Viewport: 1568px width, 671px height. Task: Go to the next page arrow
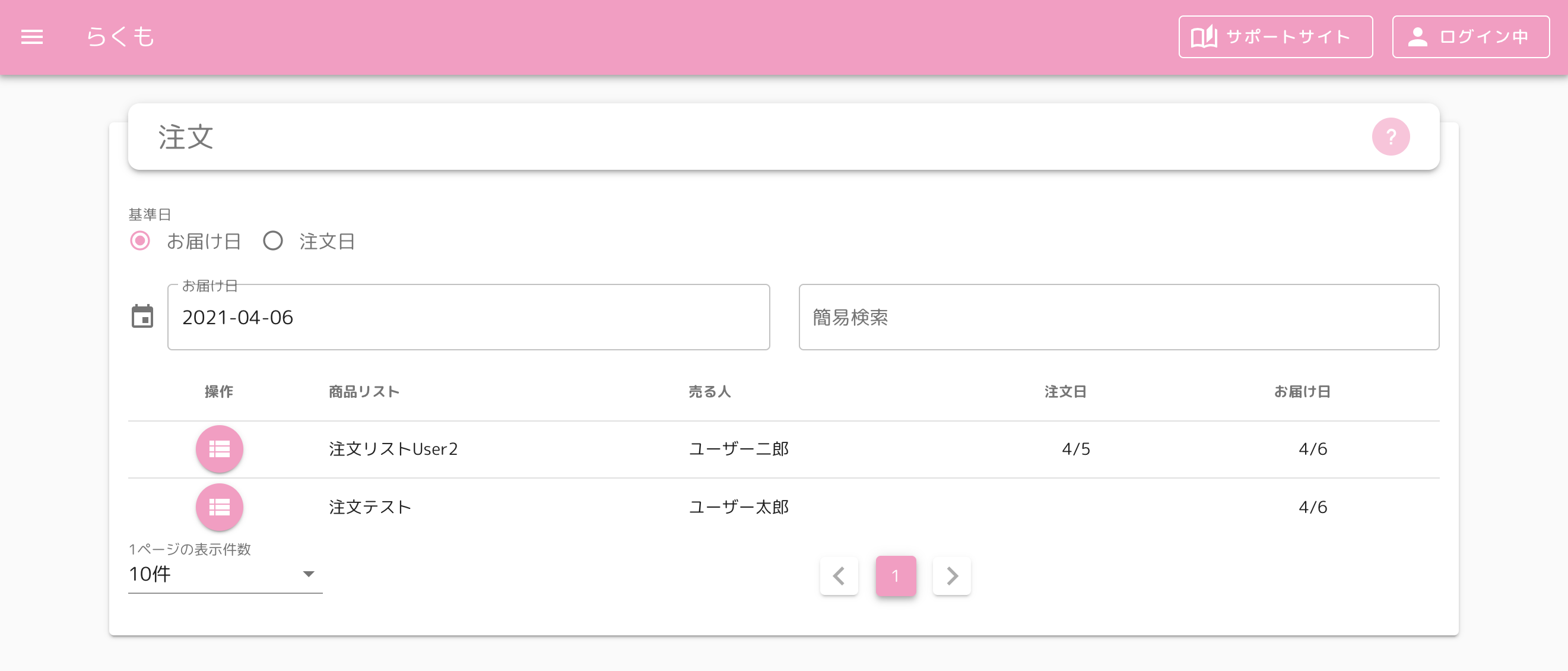click(952, 575)
